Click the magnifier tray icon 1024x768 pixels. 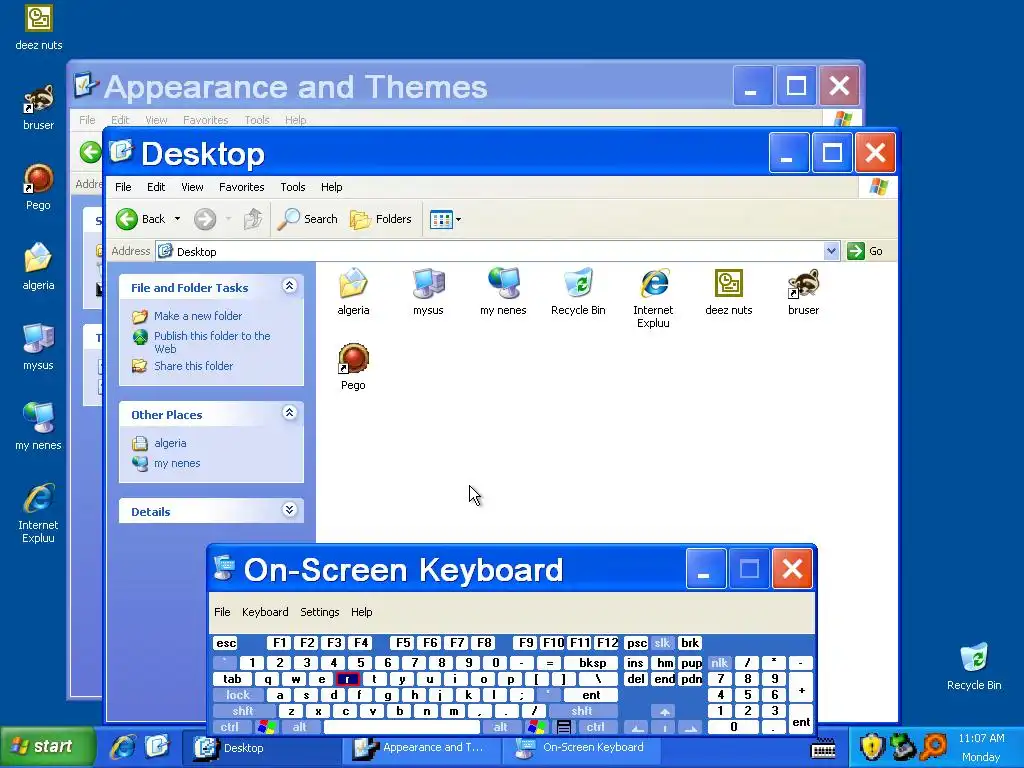tap(934, 747)
